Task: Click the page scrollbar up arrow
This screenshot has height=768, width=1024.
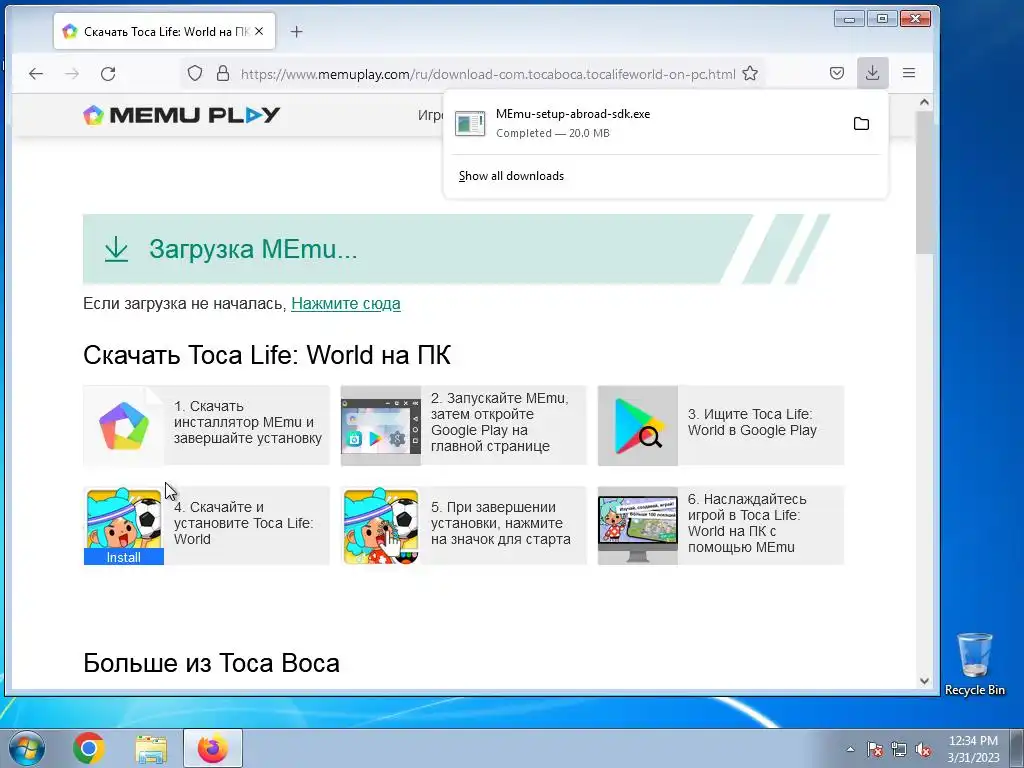Action: [x=924, y=102]
